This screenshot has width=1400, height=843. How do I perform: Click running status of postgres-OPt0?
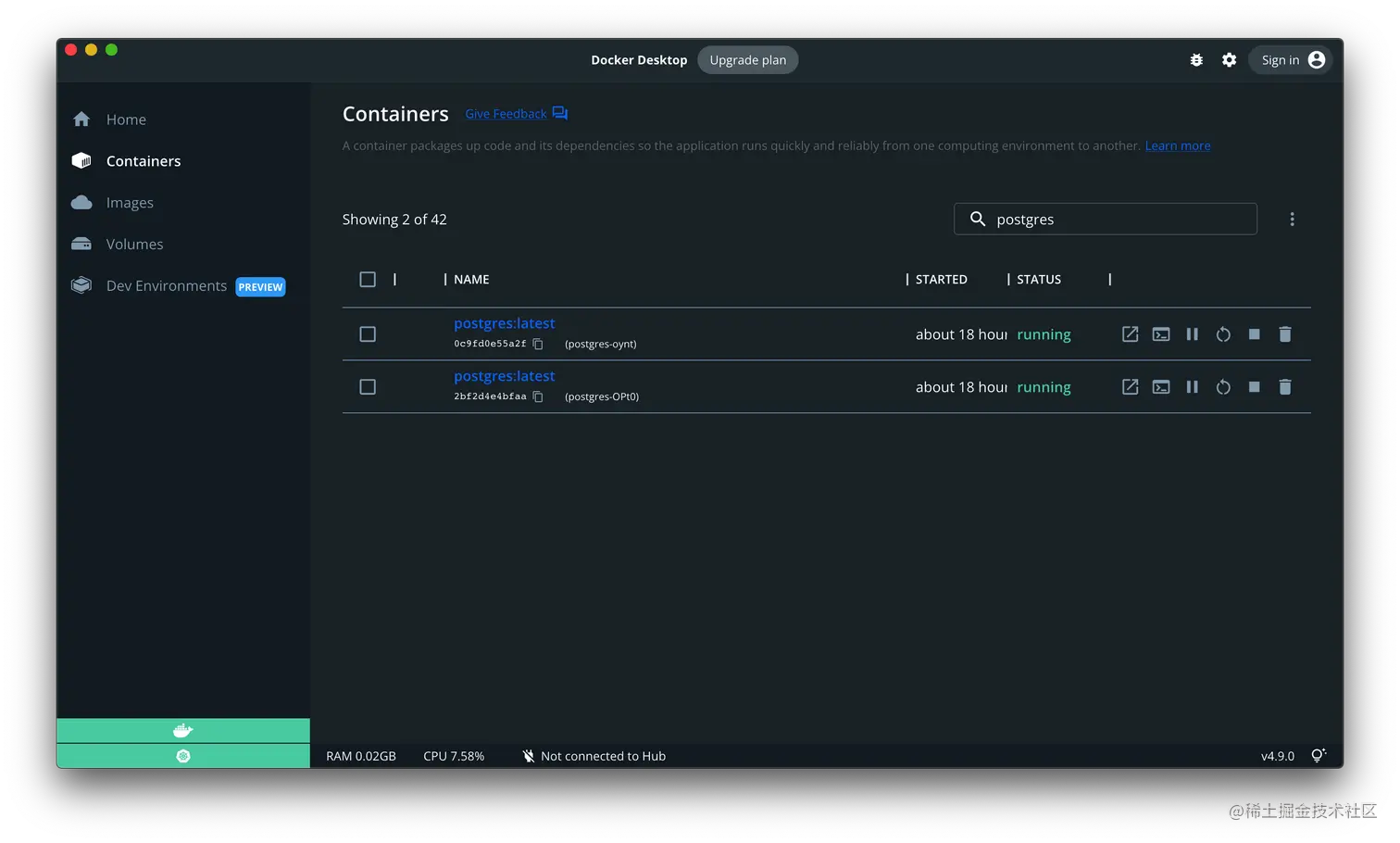[1044, 387]
